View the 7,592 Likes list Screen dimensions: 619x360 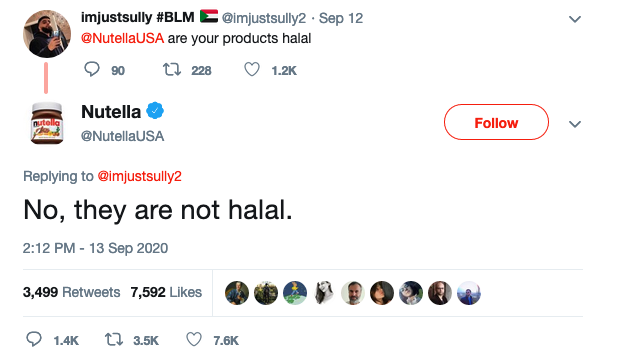166,292
